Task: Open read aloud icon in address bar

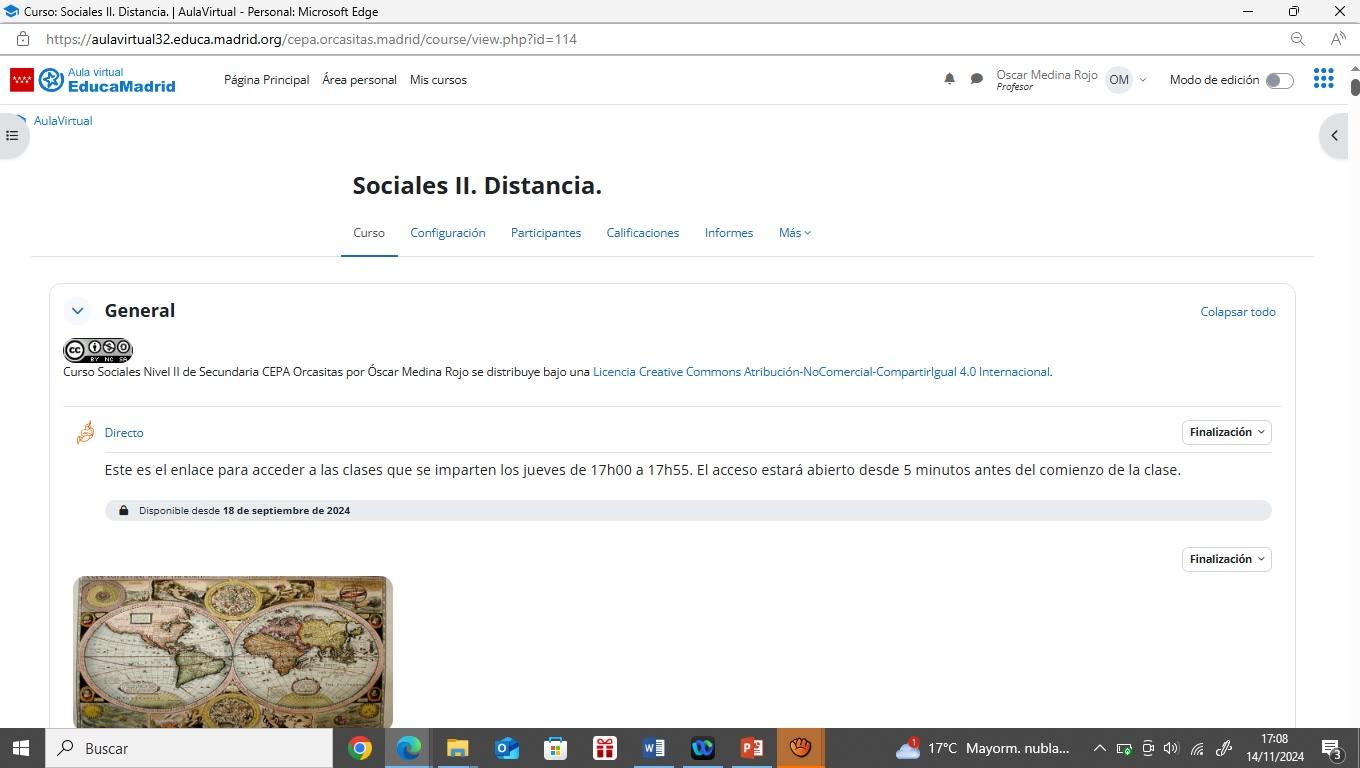Action: pos(1337,39)
